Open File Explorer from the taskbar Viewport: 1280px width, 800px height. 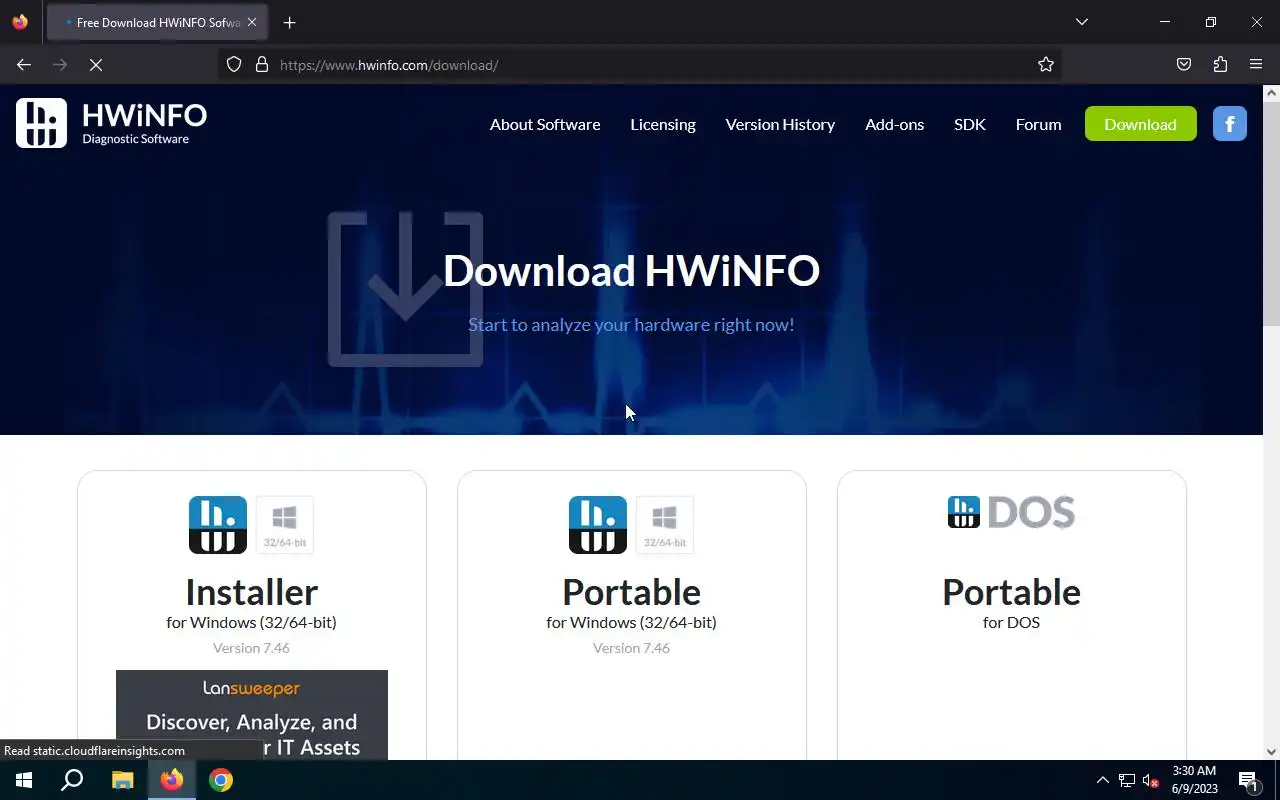tap(122, 780)
